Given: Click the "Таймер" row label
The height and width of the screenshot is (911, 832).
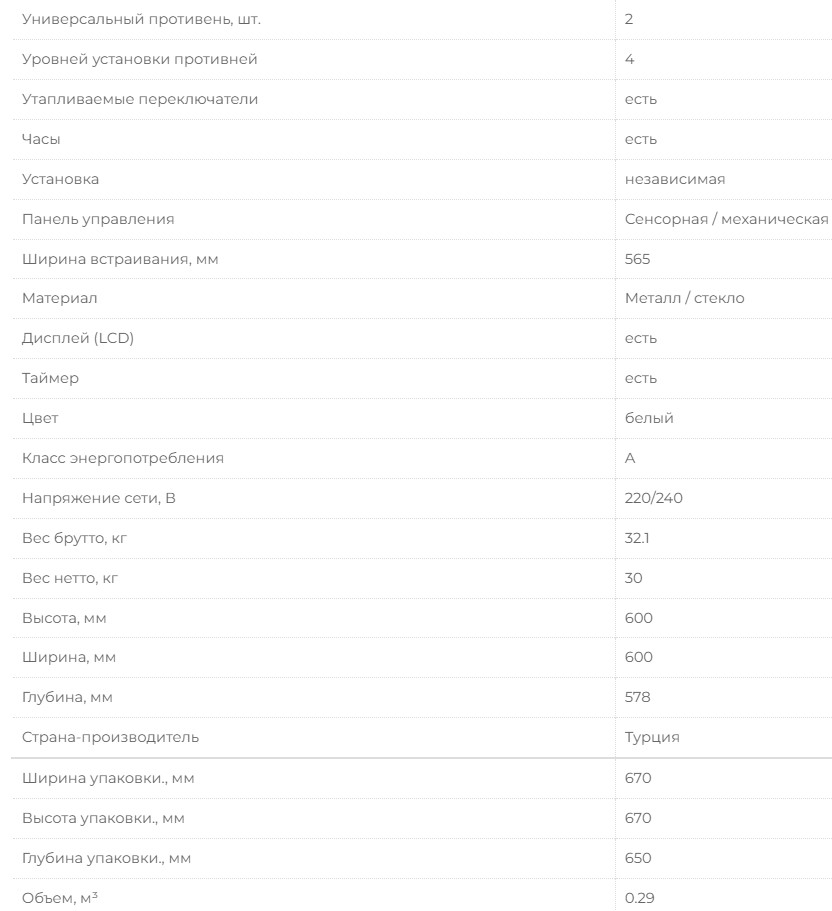Looking at the screenshot, I should [50, 378].
